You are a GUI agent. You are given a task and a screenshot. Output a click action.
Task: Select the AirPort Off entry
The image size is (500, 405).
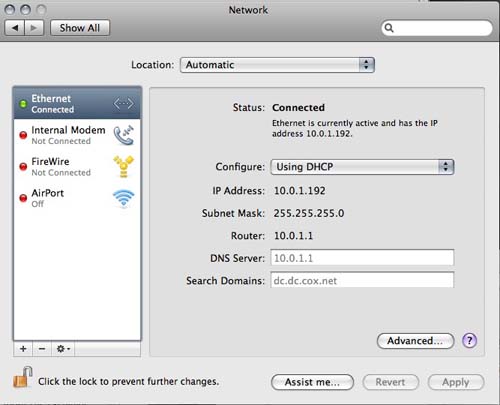pyautogui.click(x=77, y=198)
